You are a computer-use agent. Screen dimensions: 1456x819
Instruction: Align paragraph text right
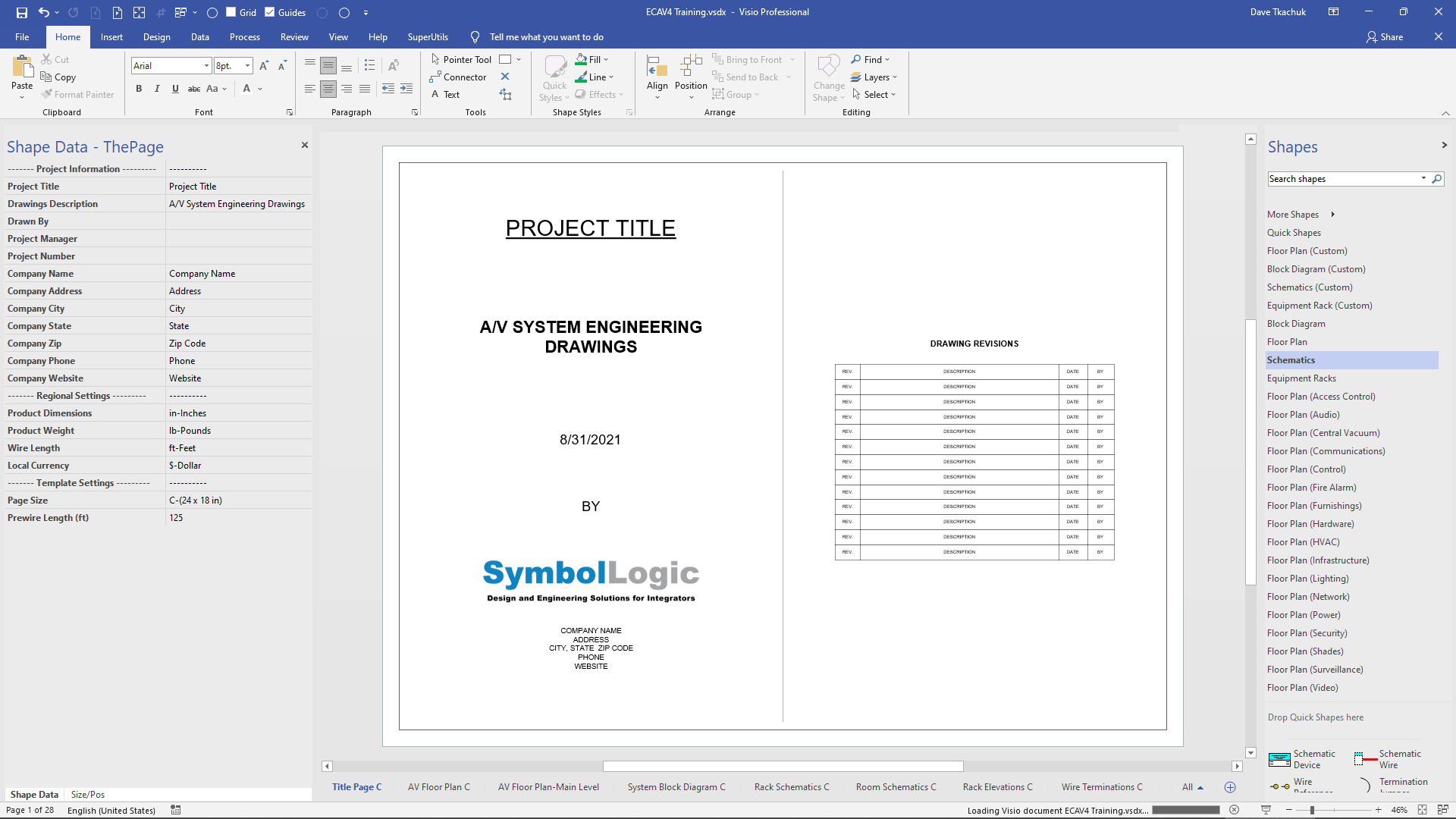(347, 89)
